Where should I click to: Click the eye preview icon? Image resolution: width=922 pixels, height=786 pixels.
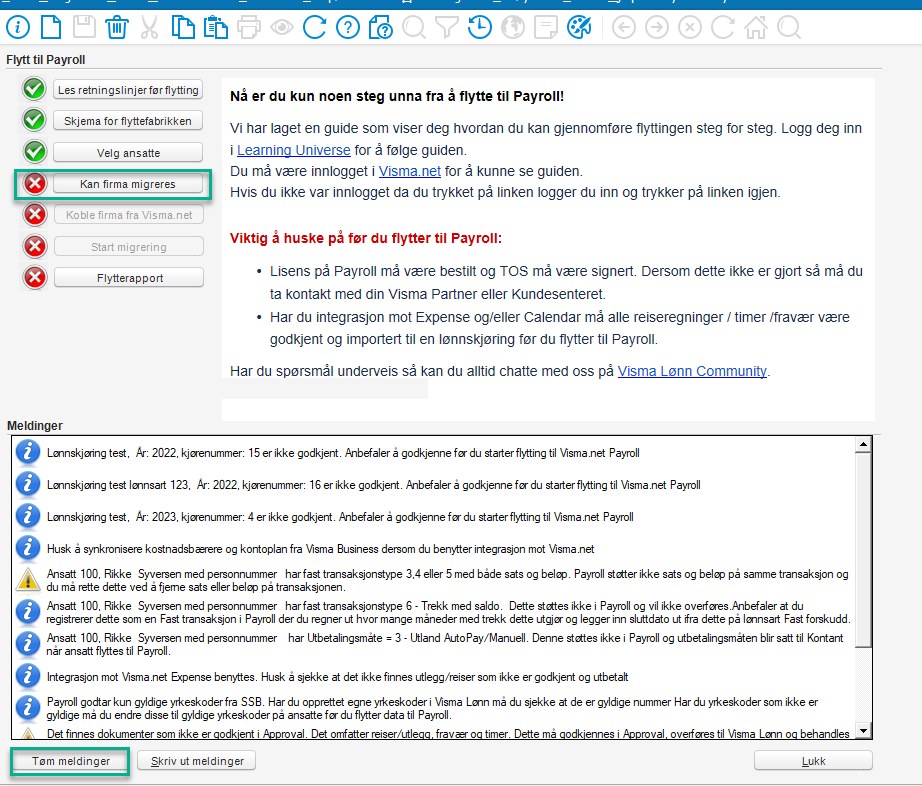tap(282, 27)
